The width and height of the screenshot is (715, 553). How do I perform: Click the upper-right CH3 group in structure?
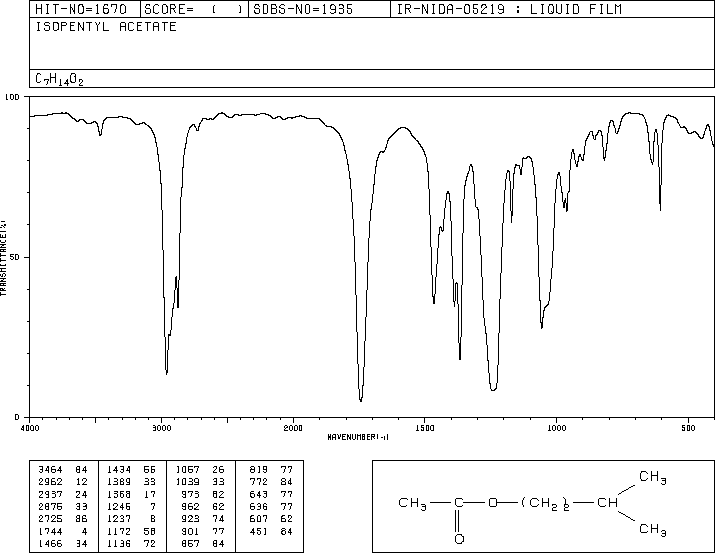tap(653, 477)
